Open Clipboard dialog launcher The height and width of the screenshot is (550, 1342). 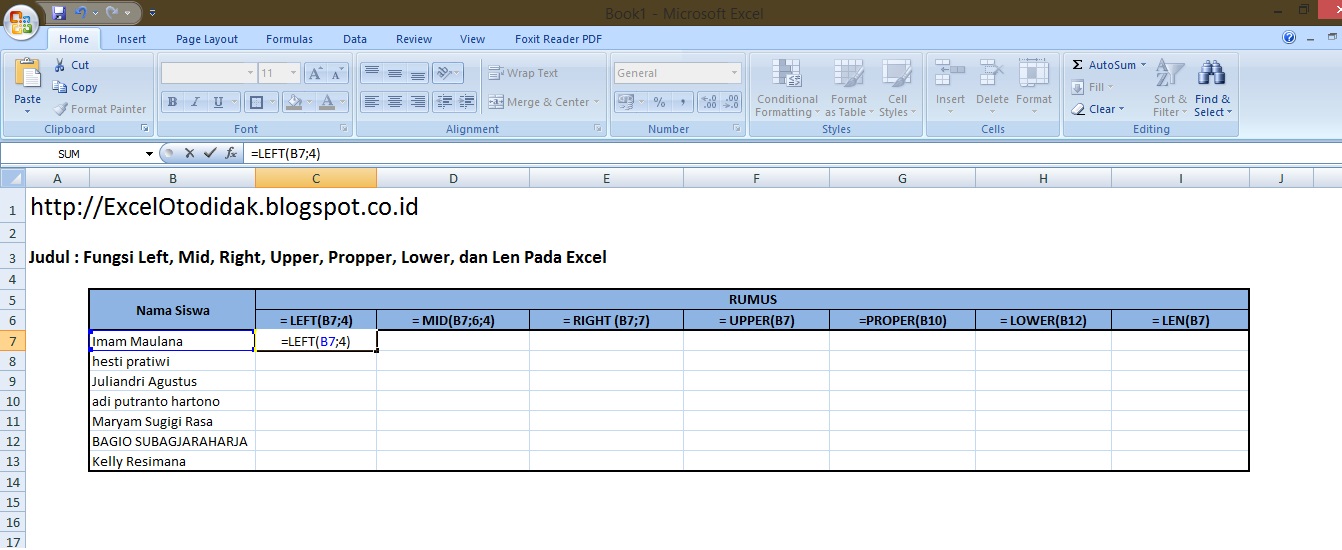(x=145, y=129)
